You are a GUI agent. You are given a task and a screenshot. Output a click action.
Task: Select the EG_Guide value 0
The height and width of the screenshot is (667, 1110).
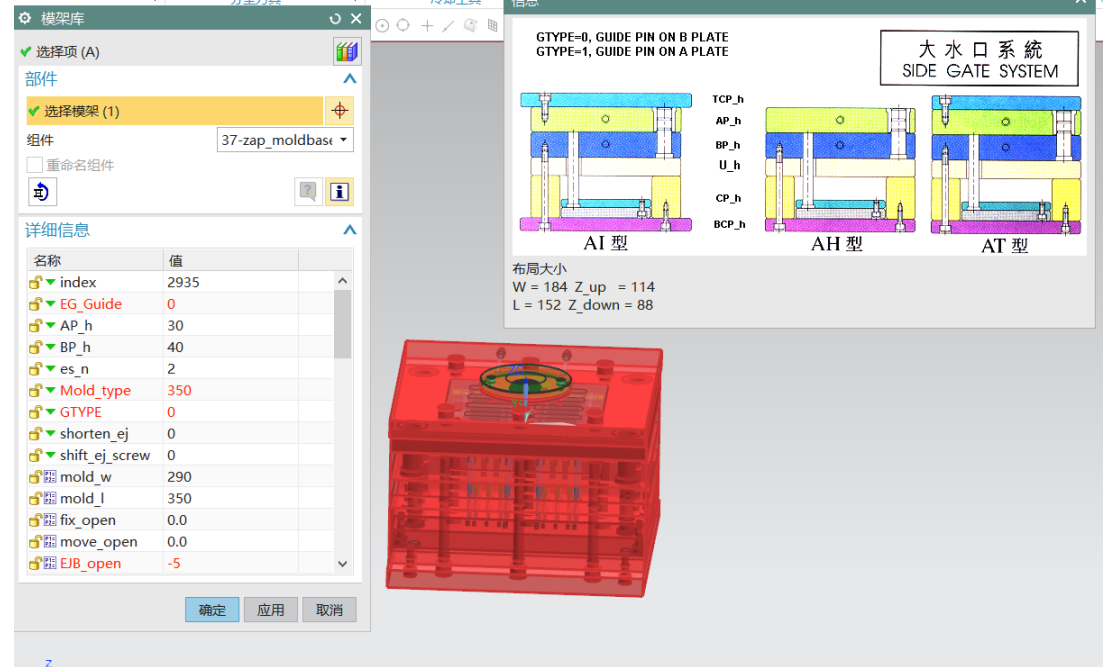[171, 304]
